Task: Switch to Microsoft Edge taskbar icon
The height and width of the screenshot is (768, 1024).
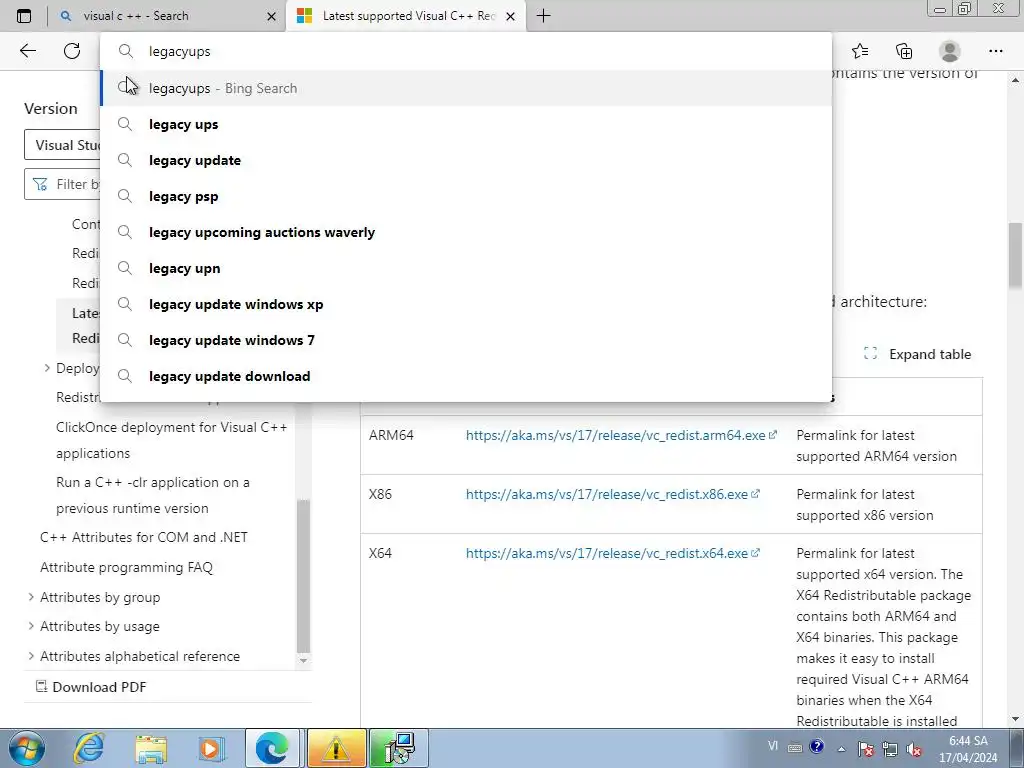Action: 272,748
